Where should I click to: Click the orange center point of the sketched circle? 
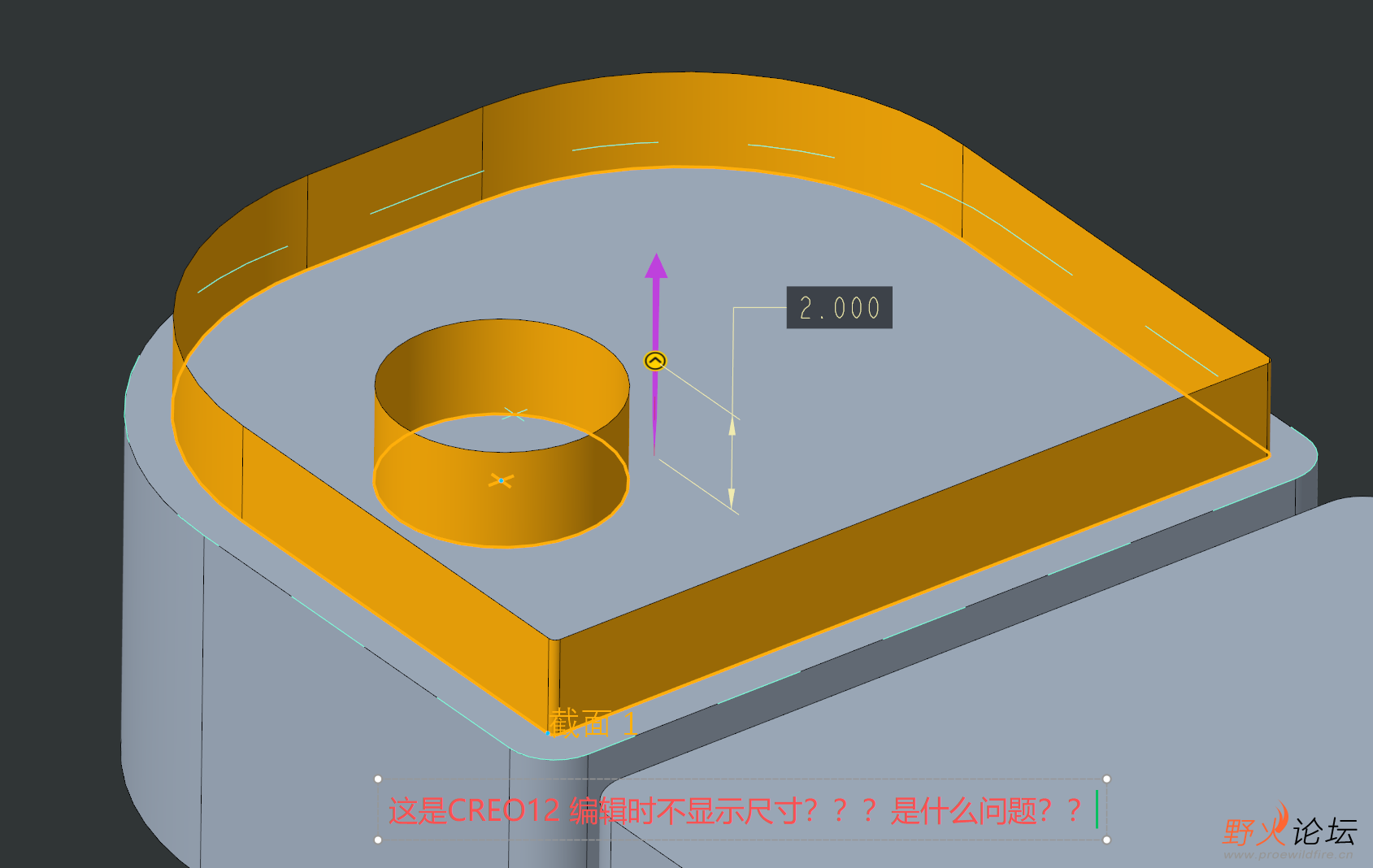[501, 481]
